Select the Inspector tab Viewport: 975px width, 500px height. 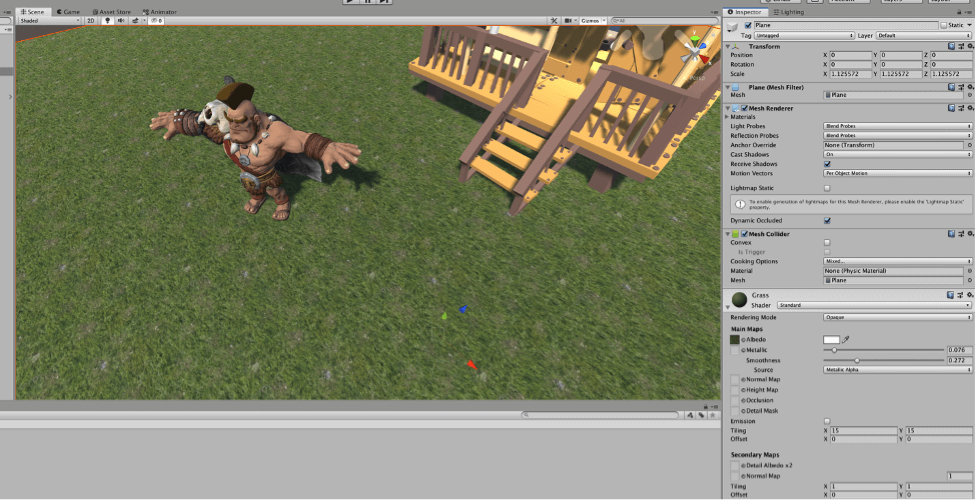click(x=748, y=12)
